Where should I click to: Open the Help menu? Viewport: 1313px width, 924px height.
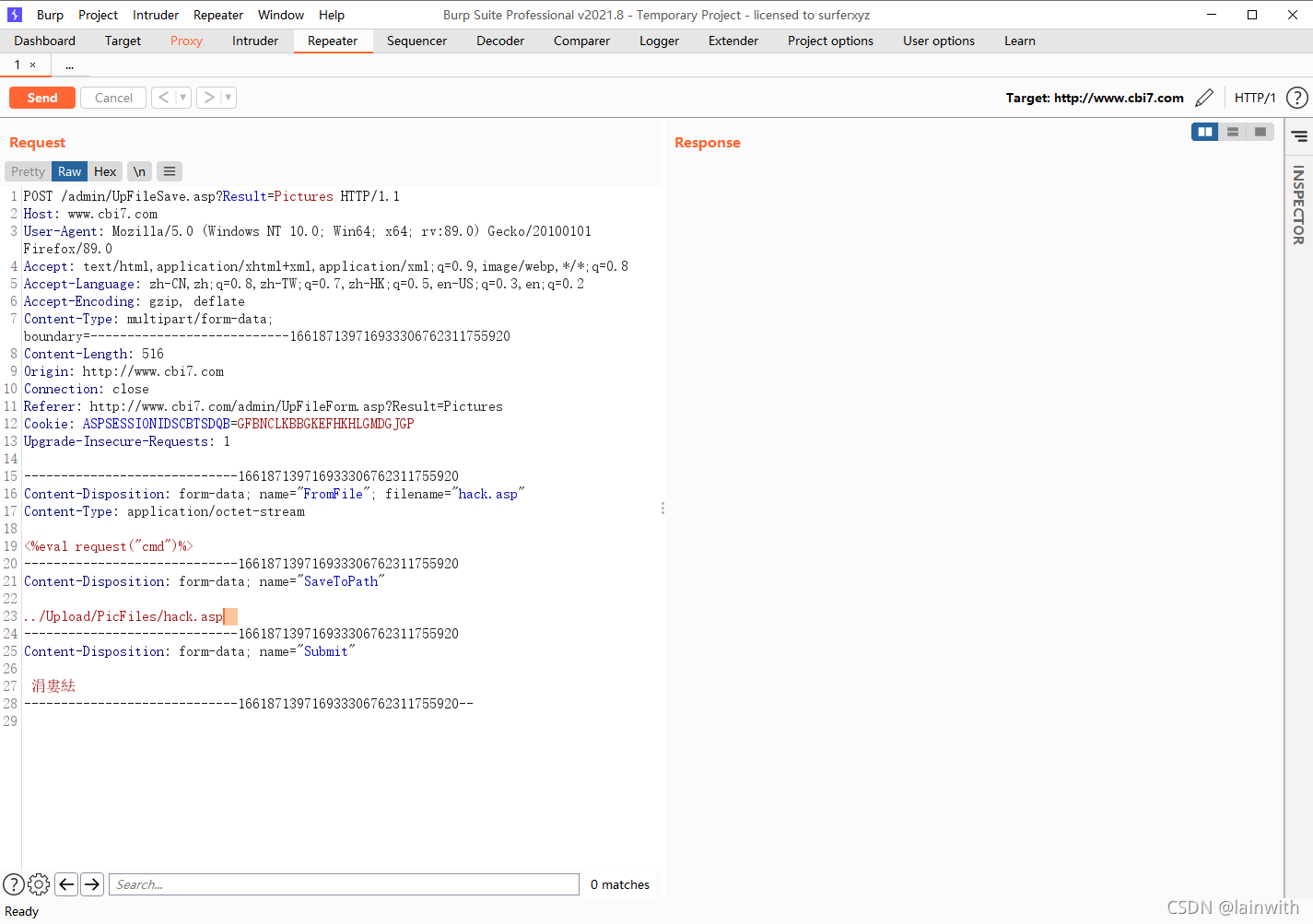(332, 15)
